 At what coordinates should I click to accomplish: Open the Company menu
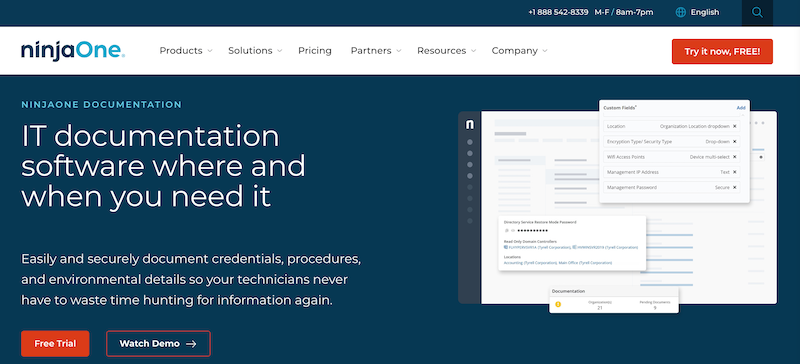[x=514, y=51]
